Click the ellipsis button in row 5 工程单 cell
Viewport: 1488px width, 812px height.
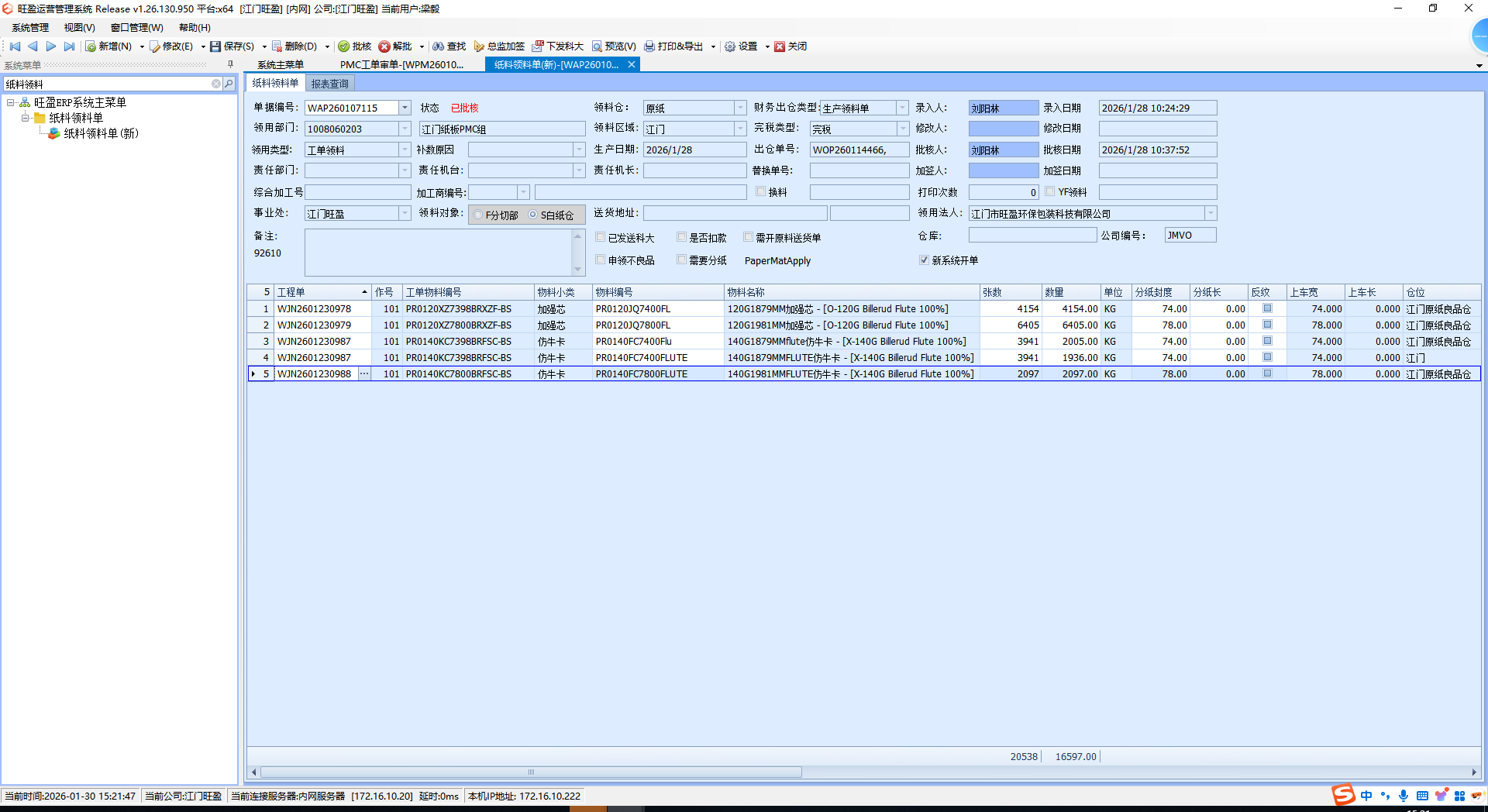click(x=363, y=373)
